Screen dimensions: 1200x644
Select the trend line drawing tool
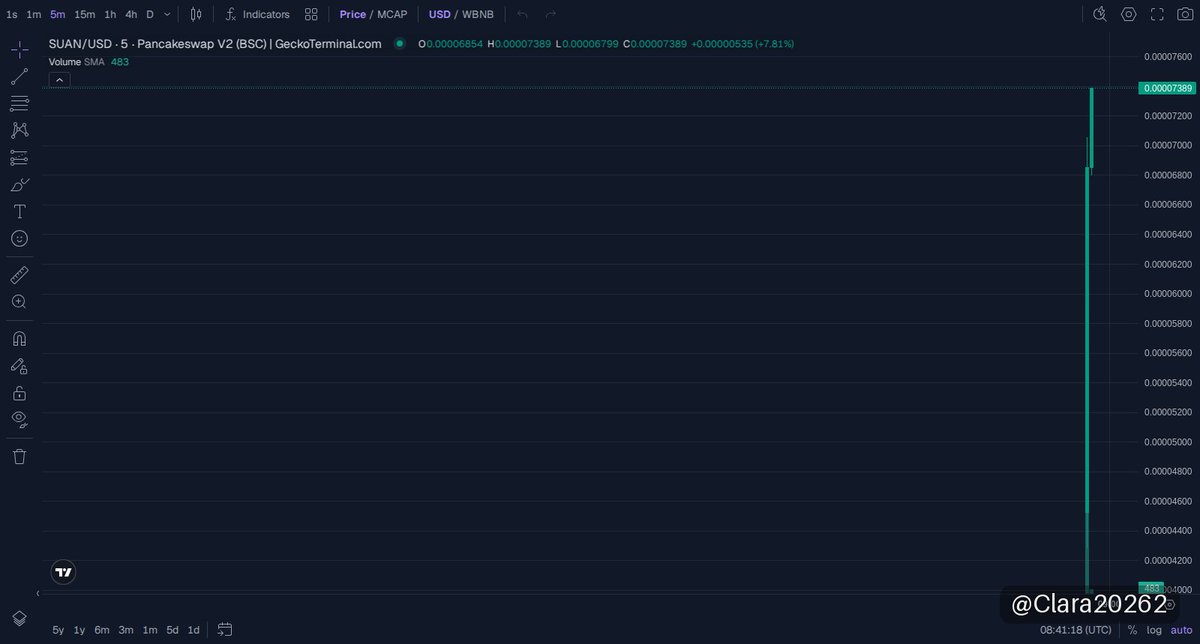19,77
